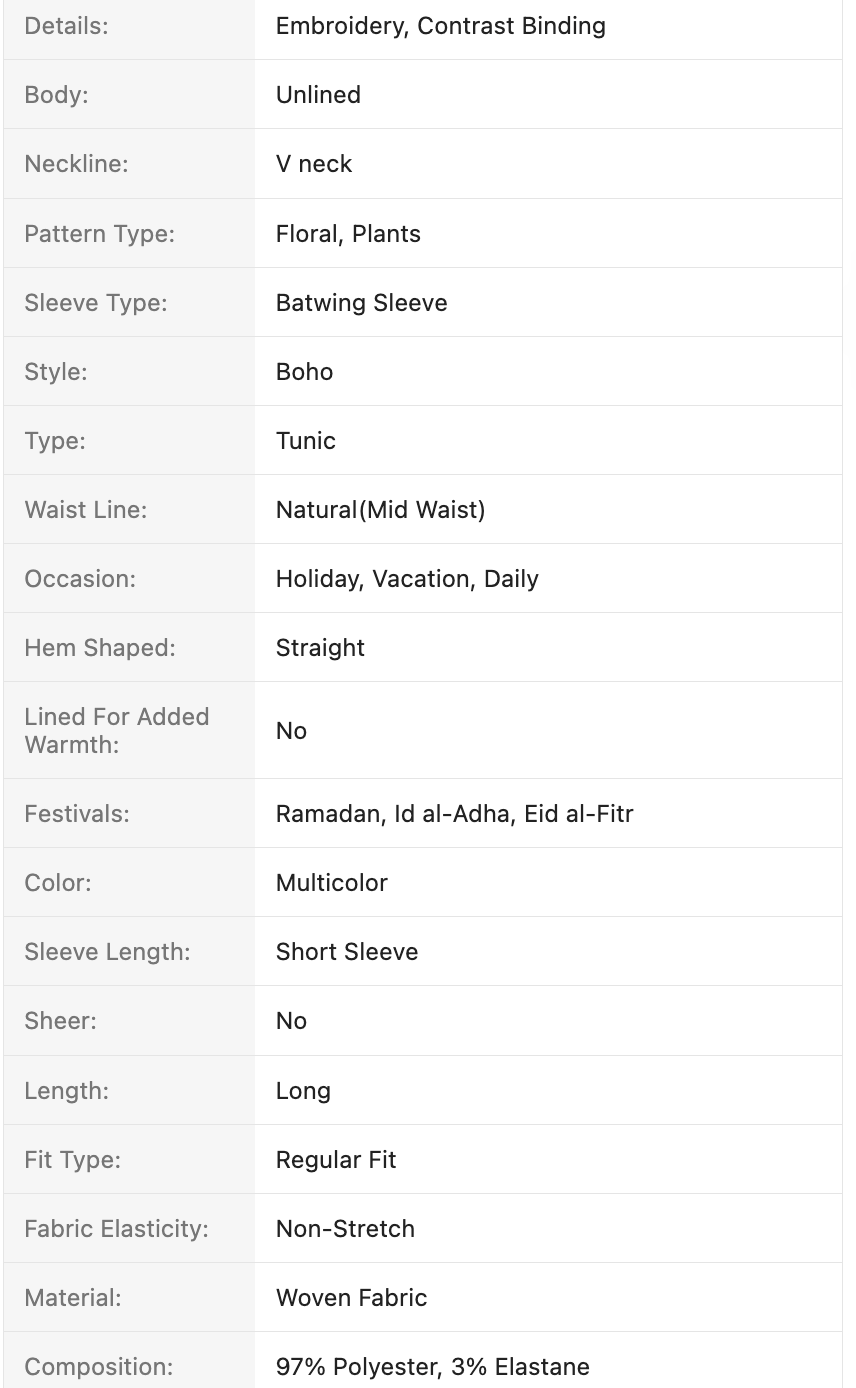
Task: Click the Lined For Added Warmth label
Action: pos(117,731)
